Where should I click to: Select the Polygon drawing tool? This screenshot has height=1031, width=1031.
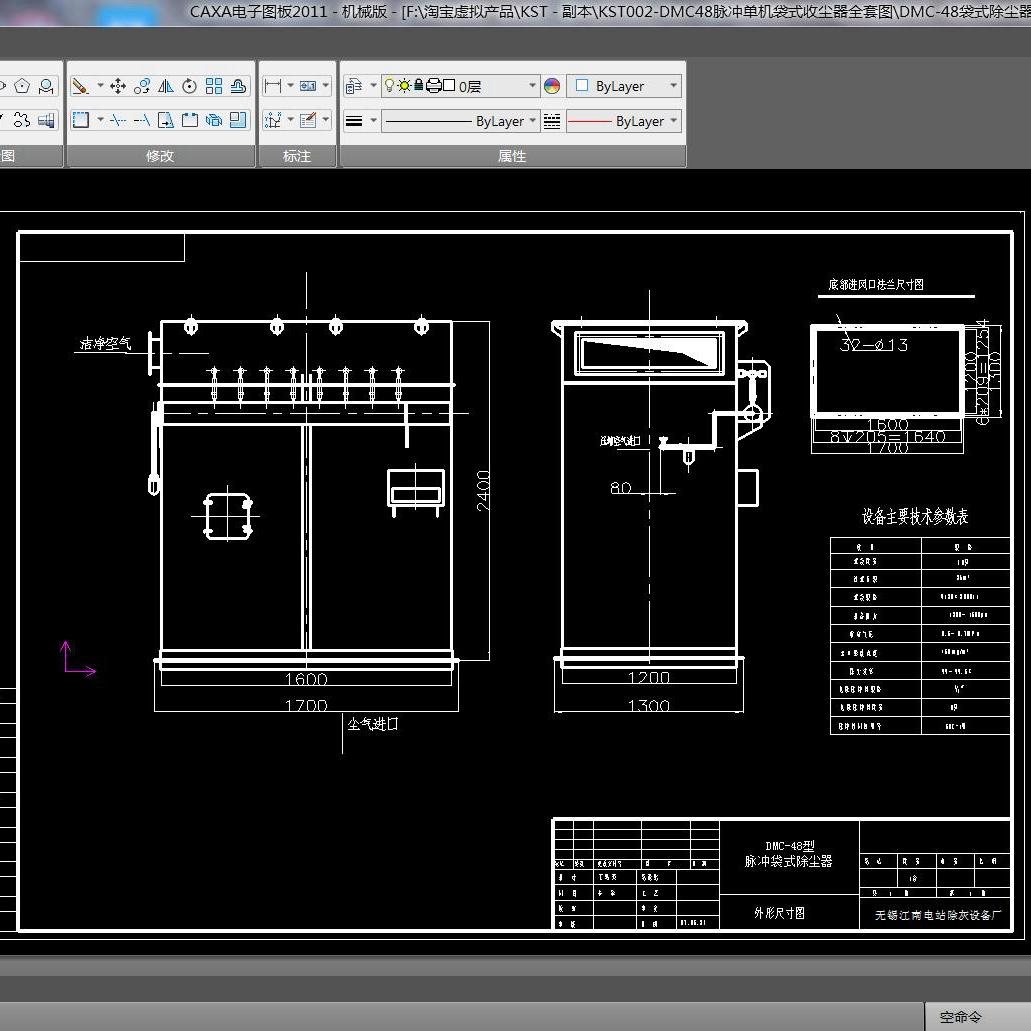(x=22, y=86)
